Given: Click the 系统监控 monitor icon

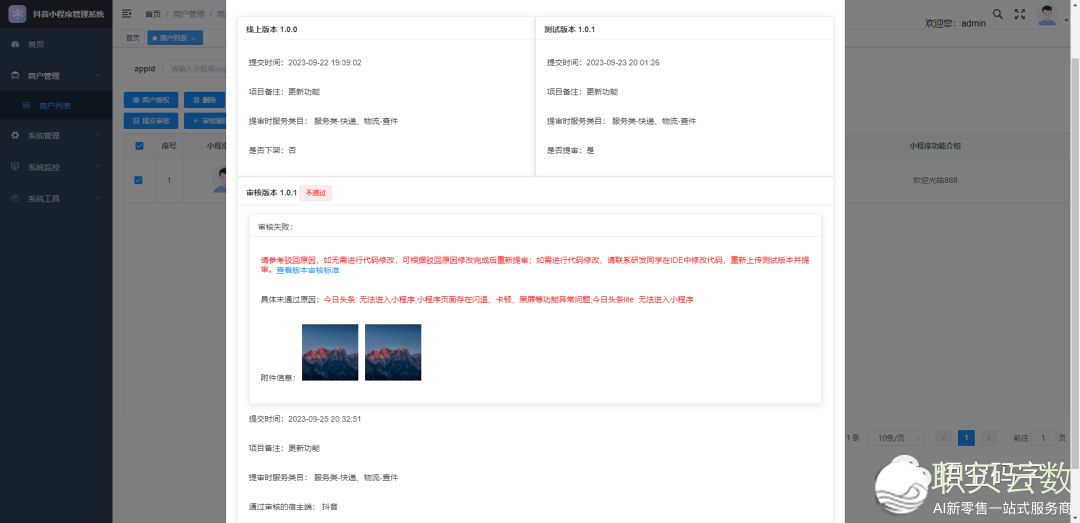Looking at the screenshot, I should tap(15, 167).
